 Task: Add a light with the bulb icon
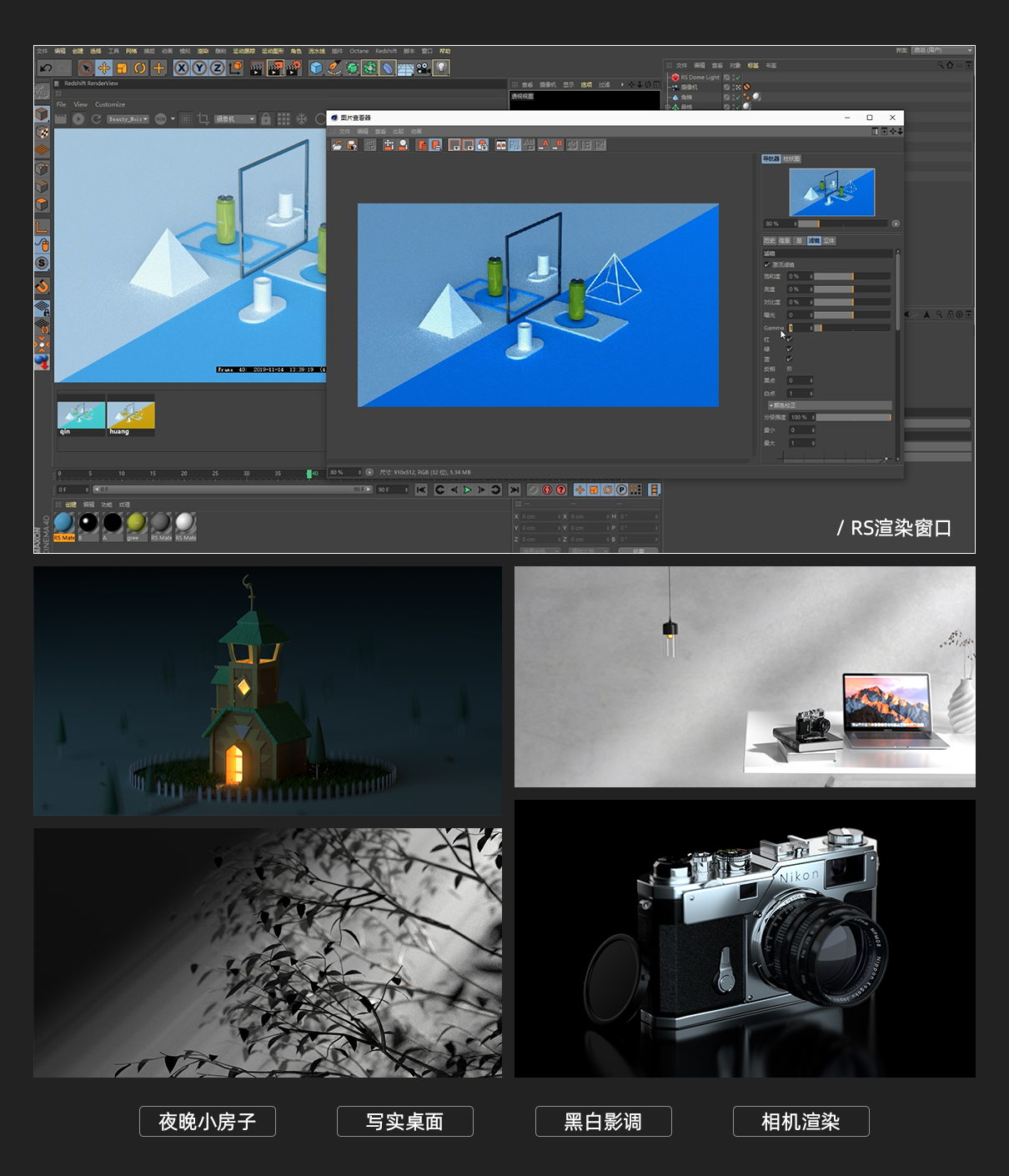point(442,68)
